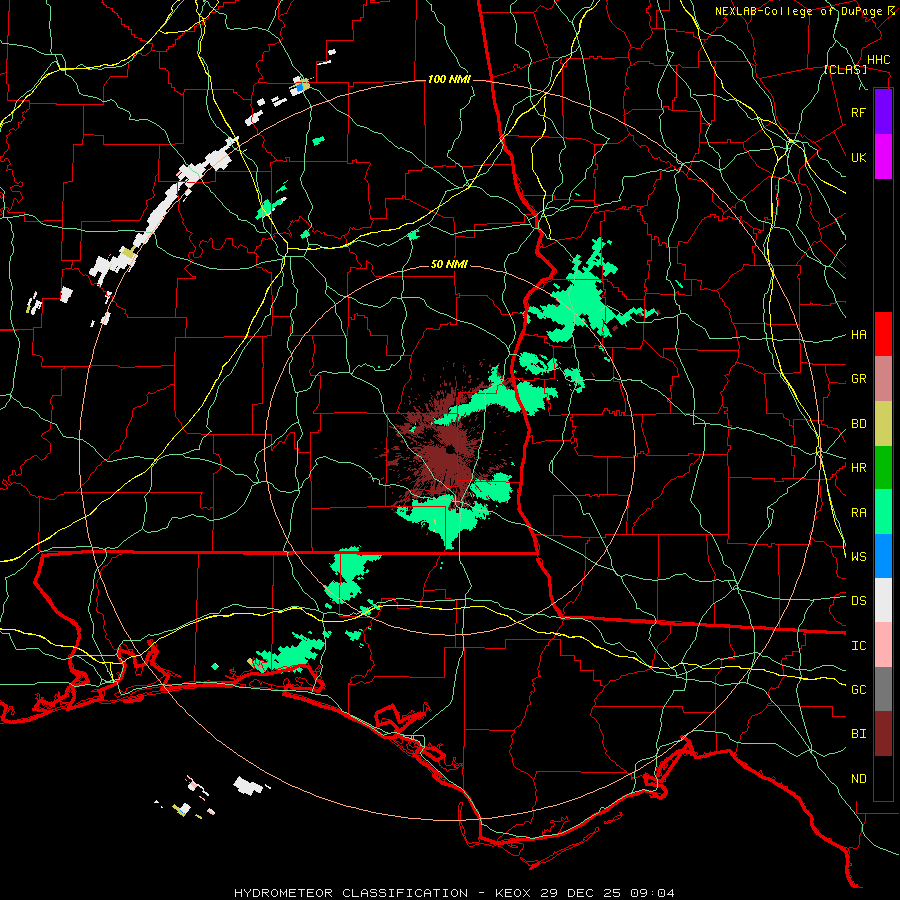Viewport: 900px width, 900px height.
Task: Click the RF legend label
Action: click(858, 112)
